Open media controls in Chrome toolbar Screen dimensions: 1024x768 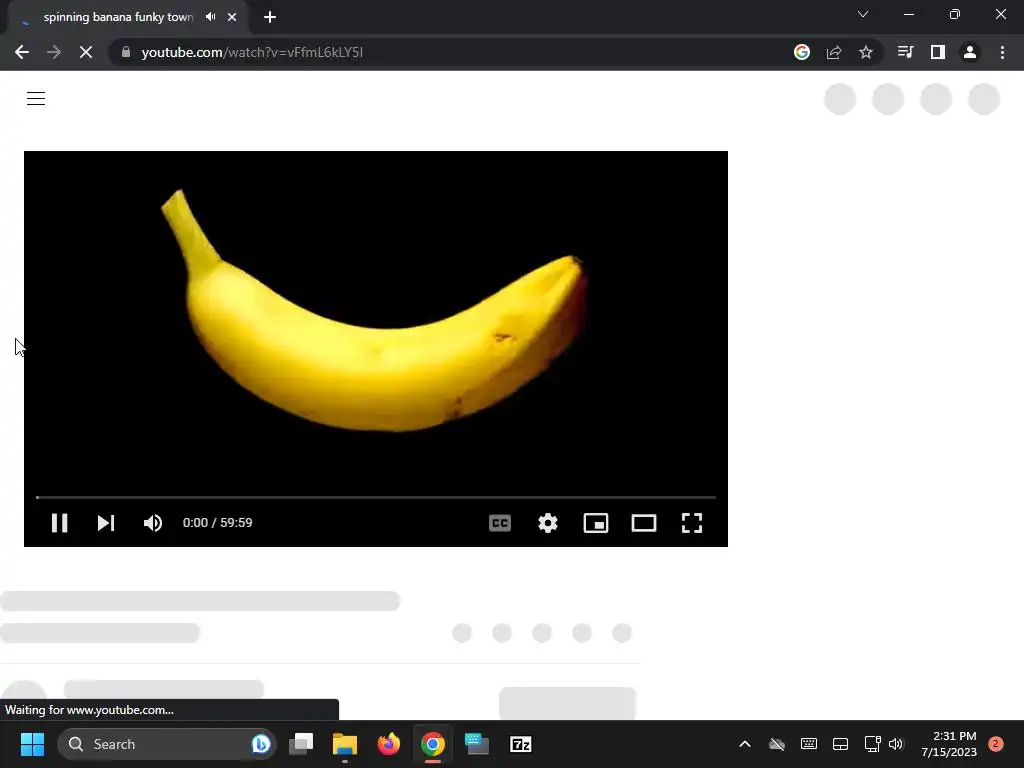pyautogui.click(x=905, y=52)
